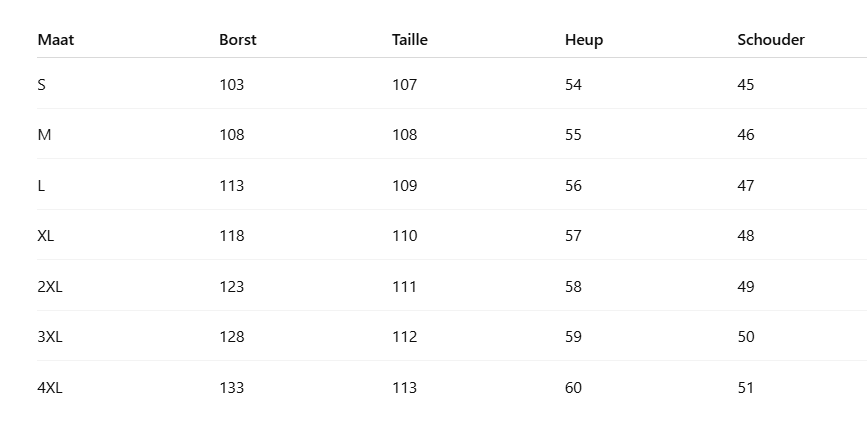Click Borst value 103 for size S
The image size is (867, 430).
click(x=231, y=85)
